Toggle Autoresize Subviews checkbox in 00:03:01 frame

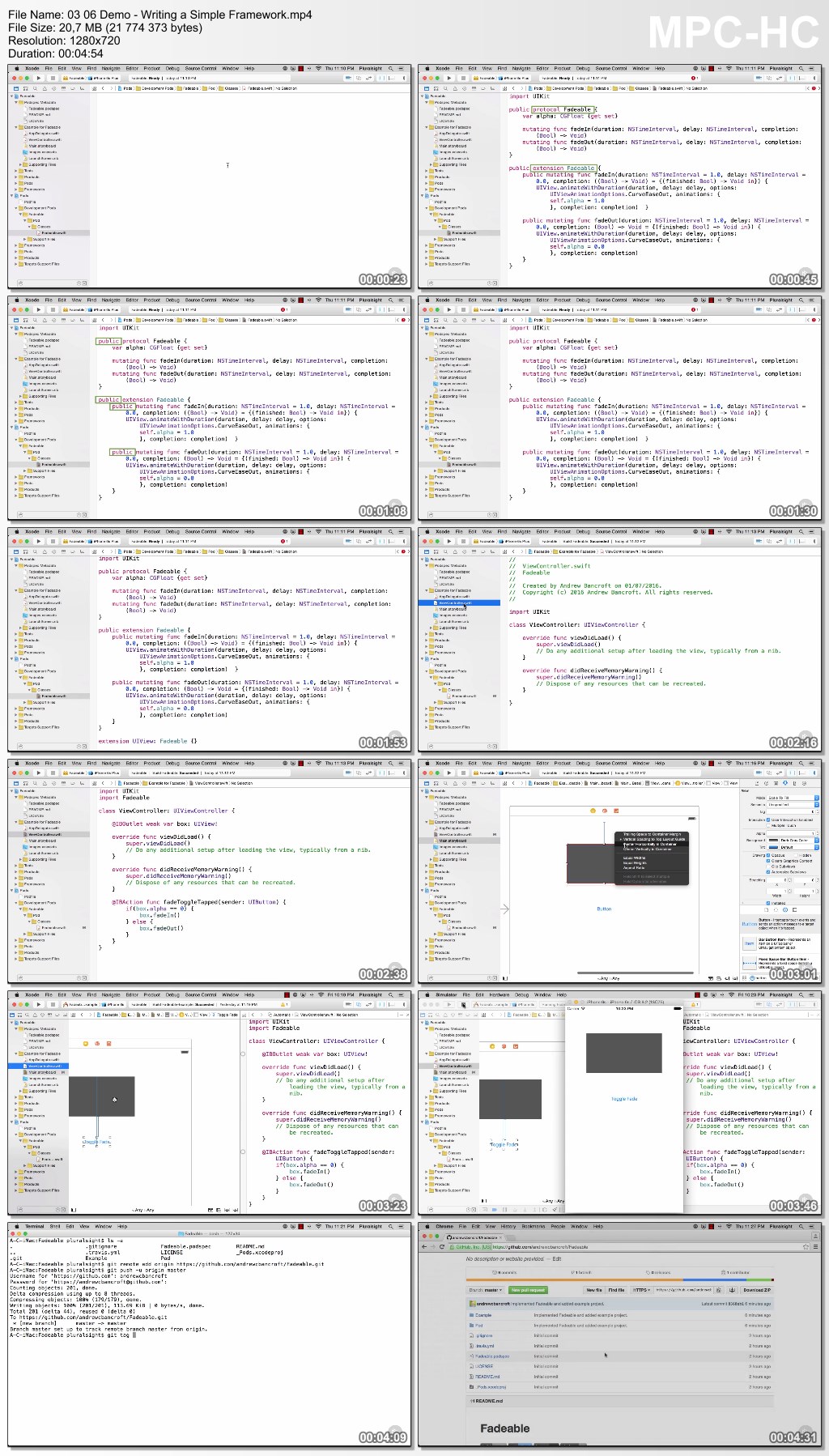pyautogui.click(x=768, y=871)
